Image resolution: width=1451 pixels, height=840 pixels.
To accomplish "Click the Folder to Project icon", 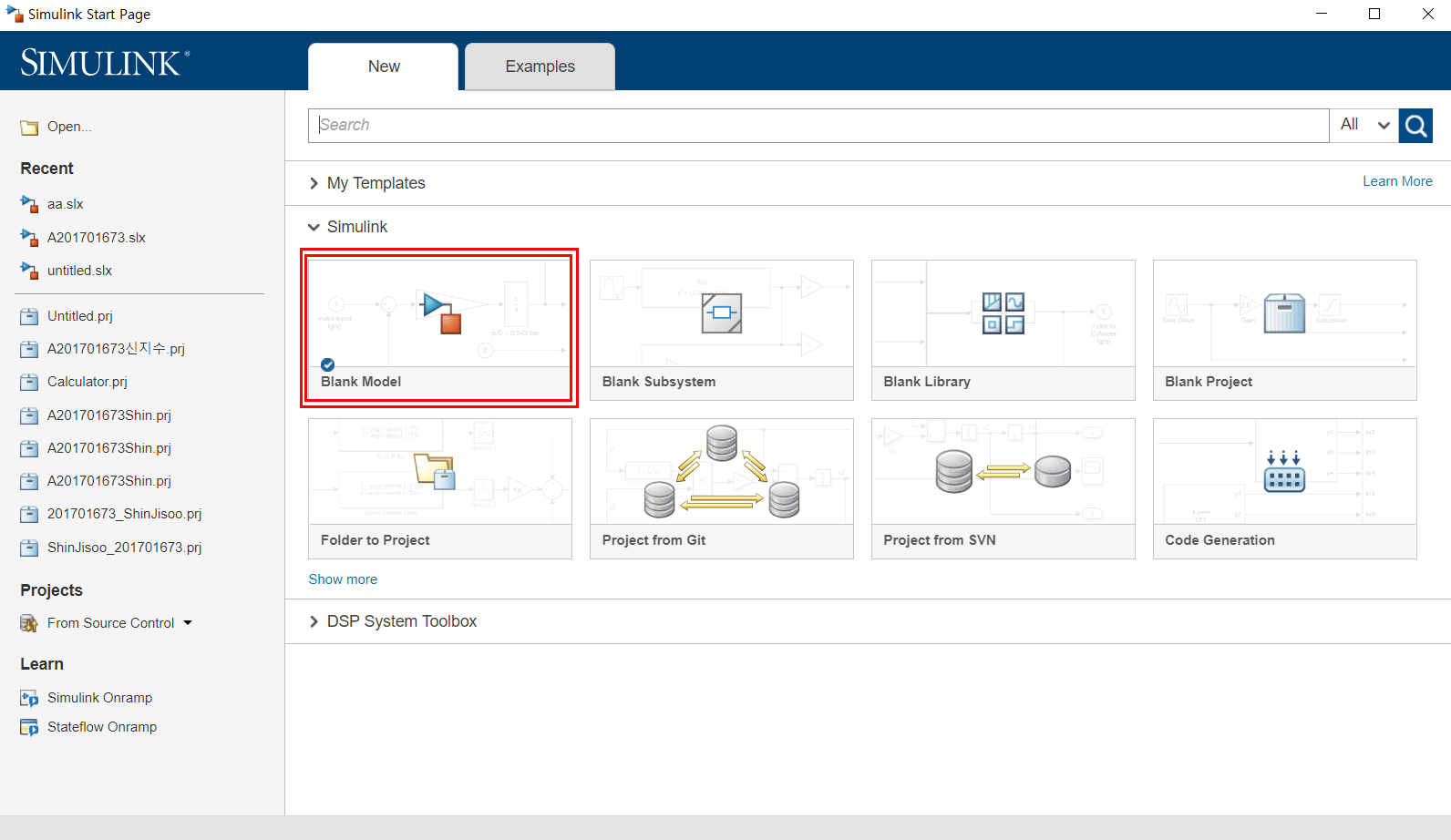I will coord(435,471).
